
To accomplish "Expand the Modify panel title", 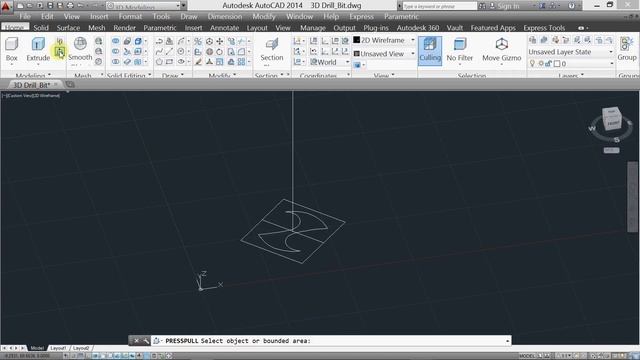I will click(x=222, y=76).
